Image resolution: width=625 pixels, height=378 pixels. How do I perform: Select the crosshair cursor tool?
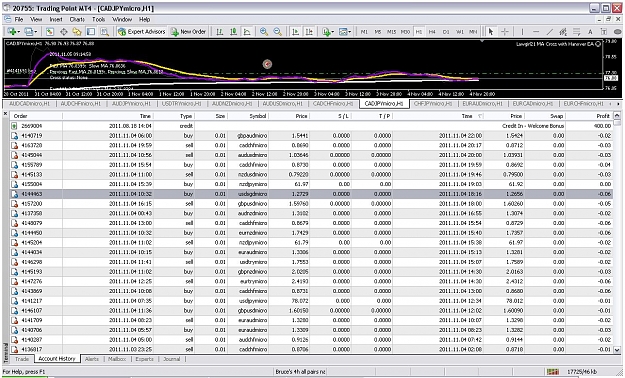tap(505, 32)
